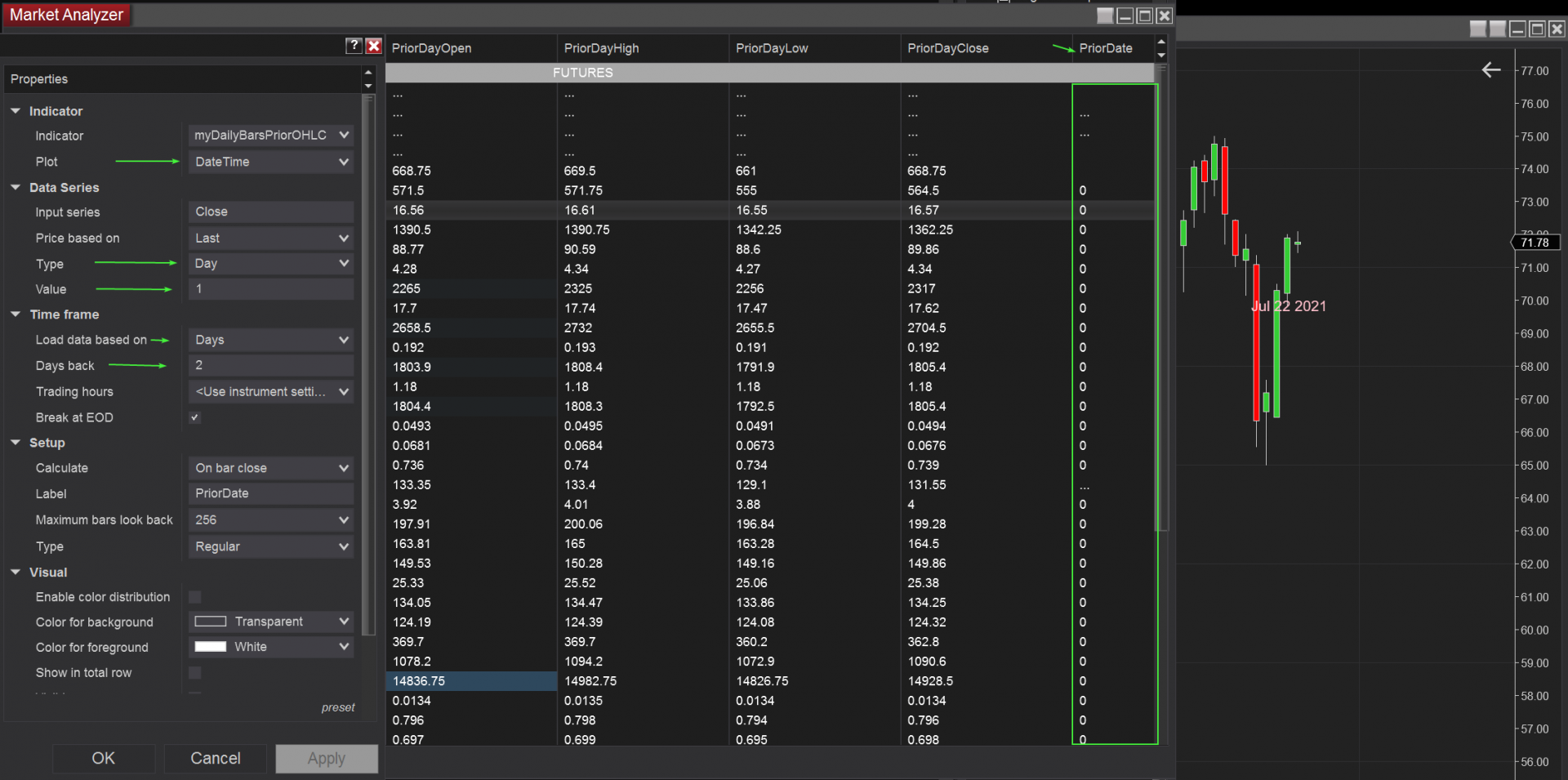Open the Plot dropdown set to DateTime
This screenshot has height=780, width=1568.
(271, 162)
